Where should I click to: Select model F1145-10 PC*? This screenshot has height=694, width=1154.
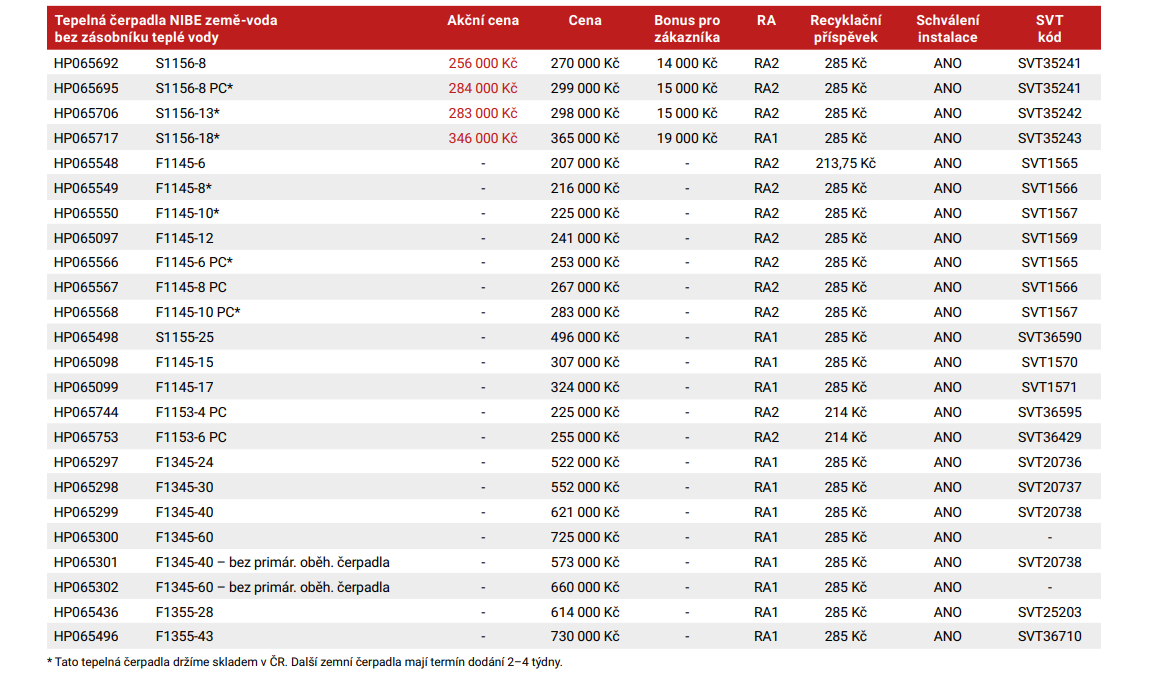coord(198,312)
